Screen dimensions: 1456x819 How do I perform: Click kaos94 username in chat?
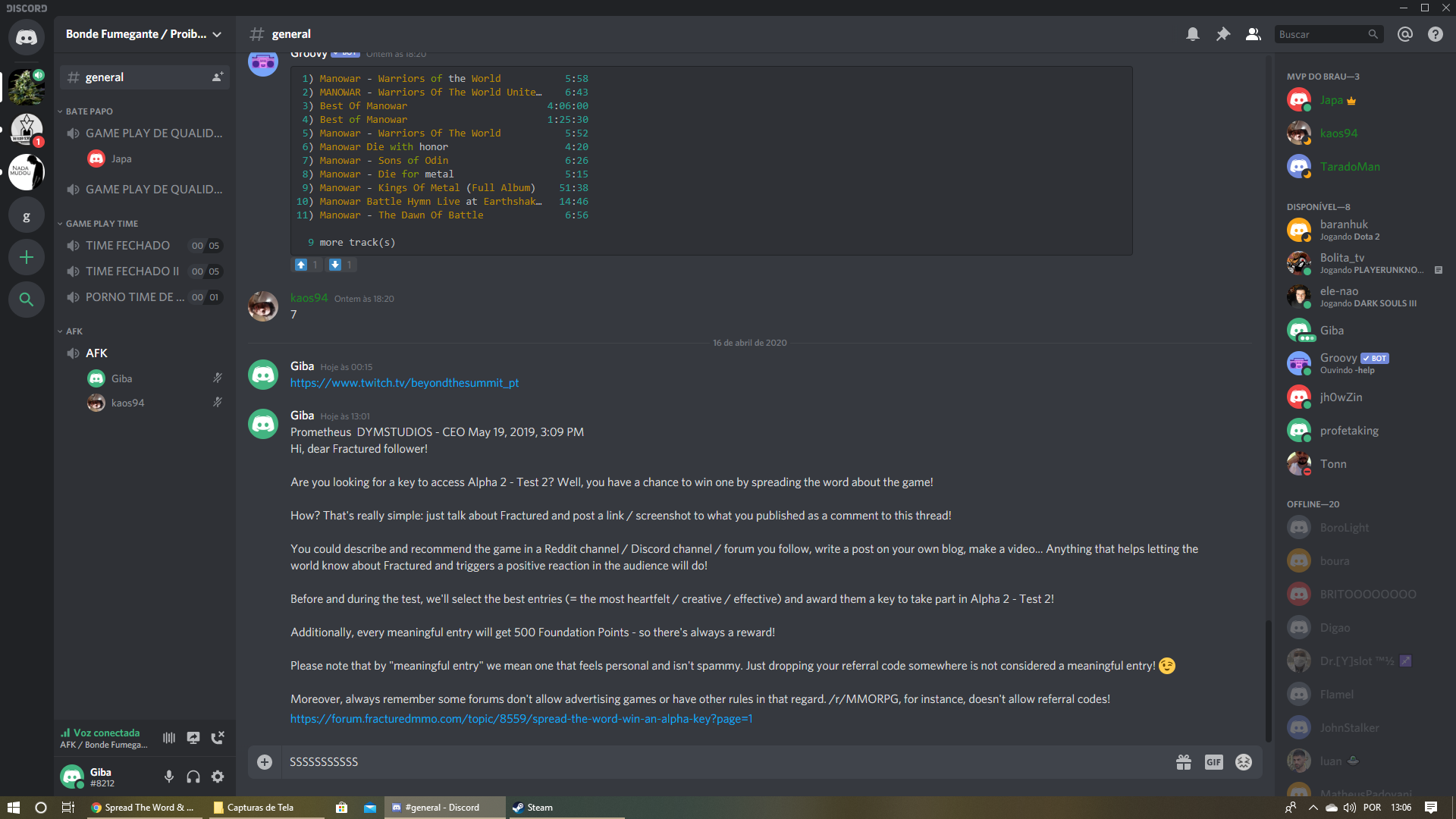click(x=309, y=298)
